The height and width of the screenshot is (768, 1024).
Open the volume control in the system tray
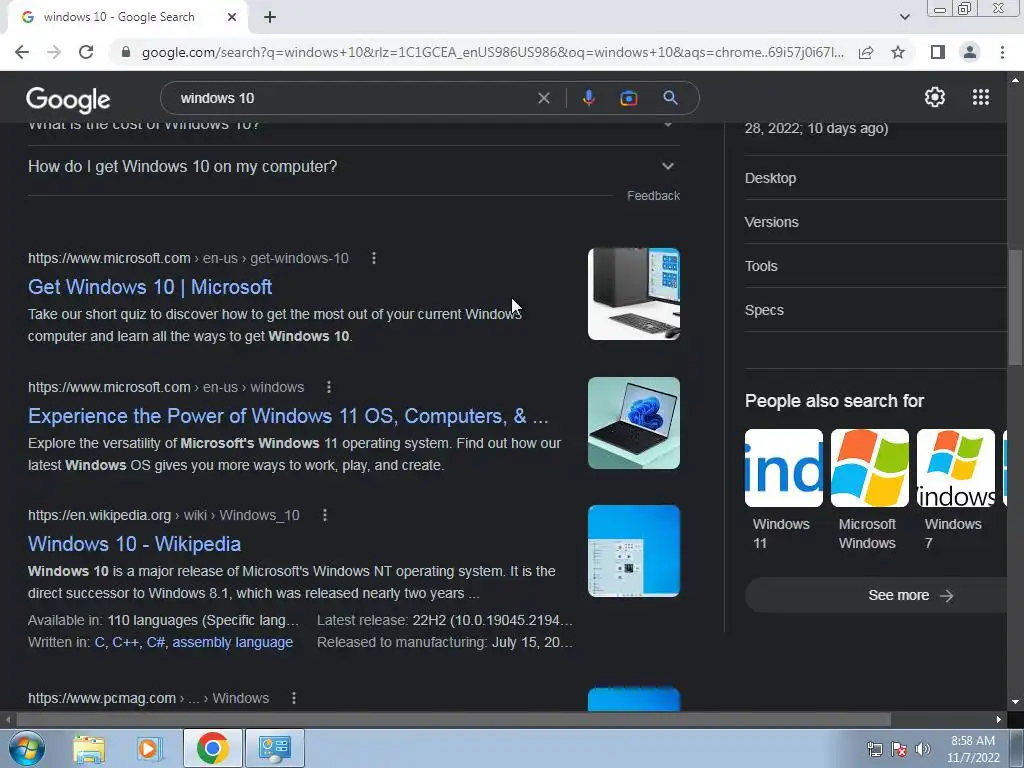point(923,749)
